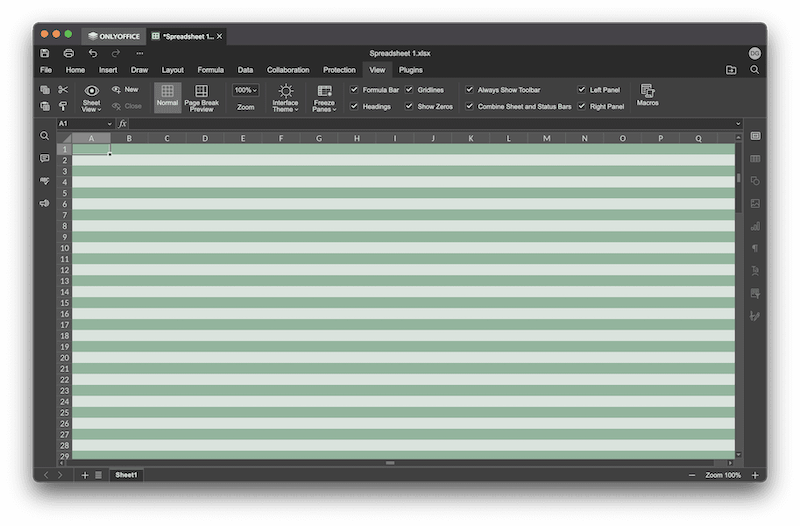This screenshot has height=526, width=800.
Task: Open the Search icon in left sidebar
Action: tap(45, 136)
